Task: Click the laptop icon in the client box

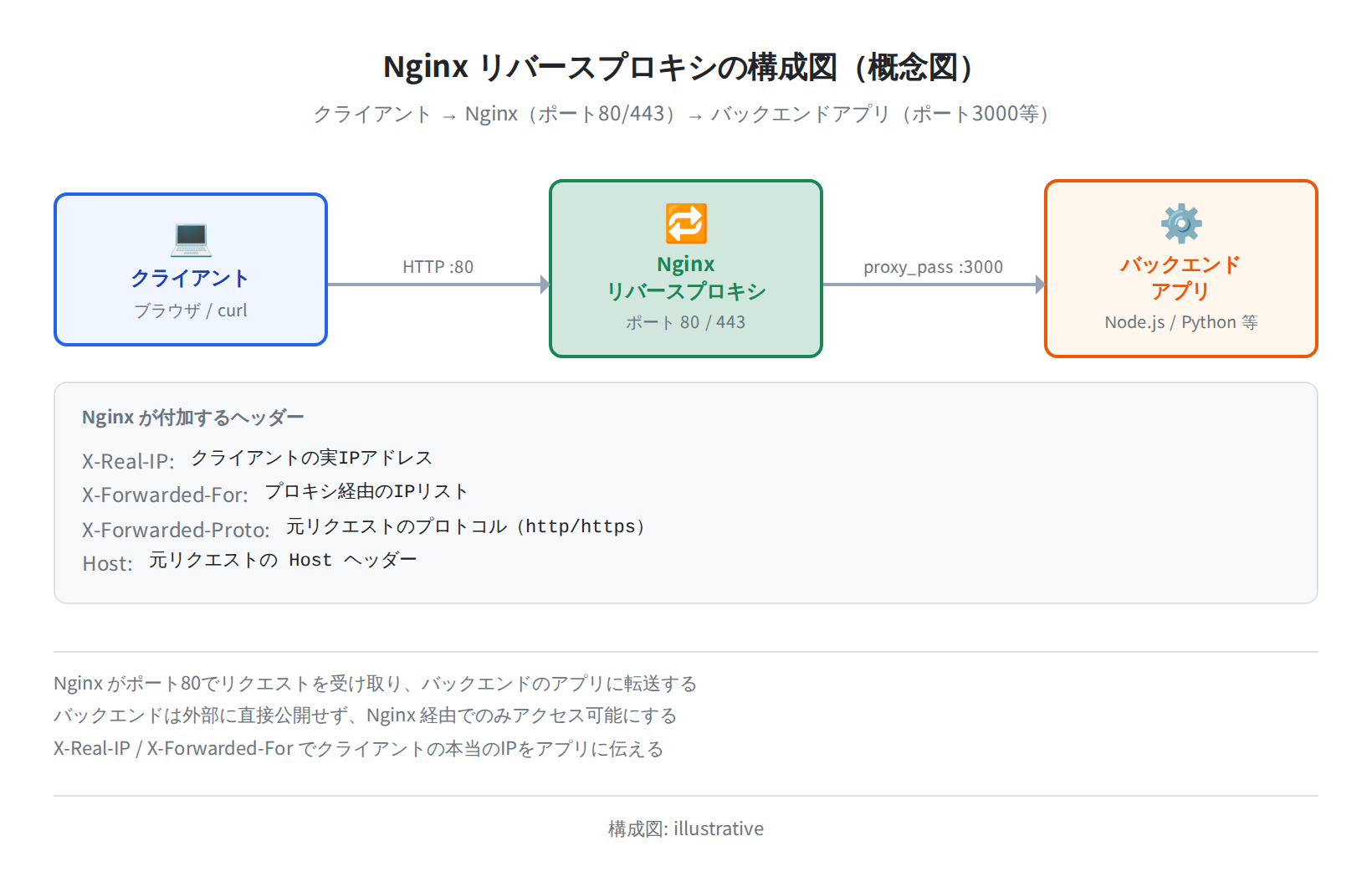Action: (191, 238)
